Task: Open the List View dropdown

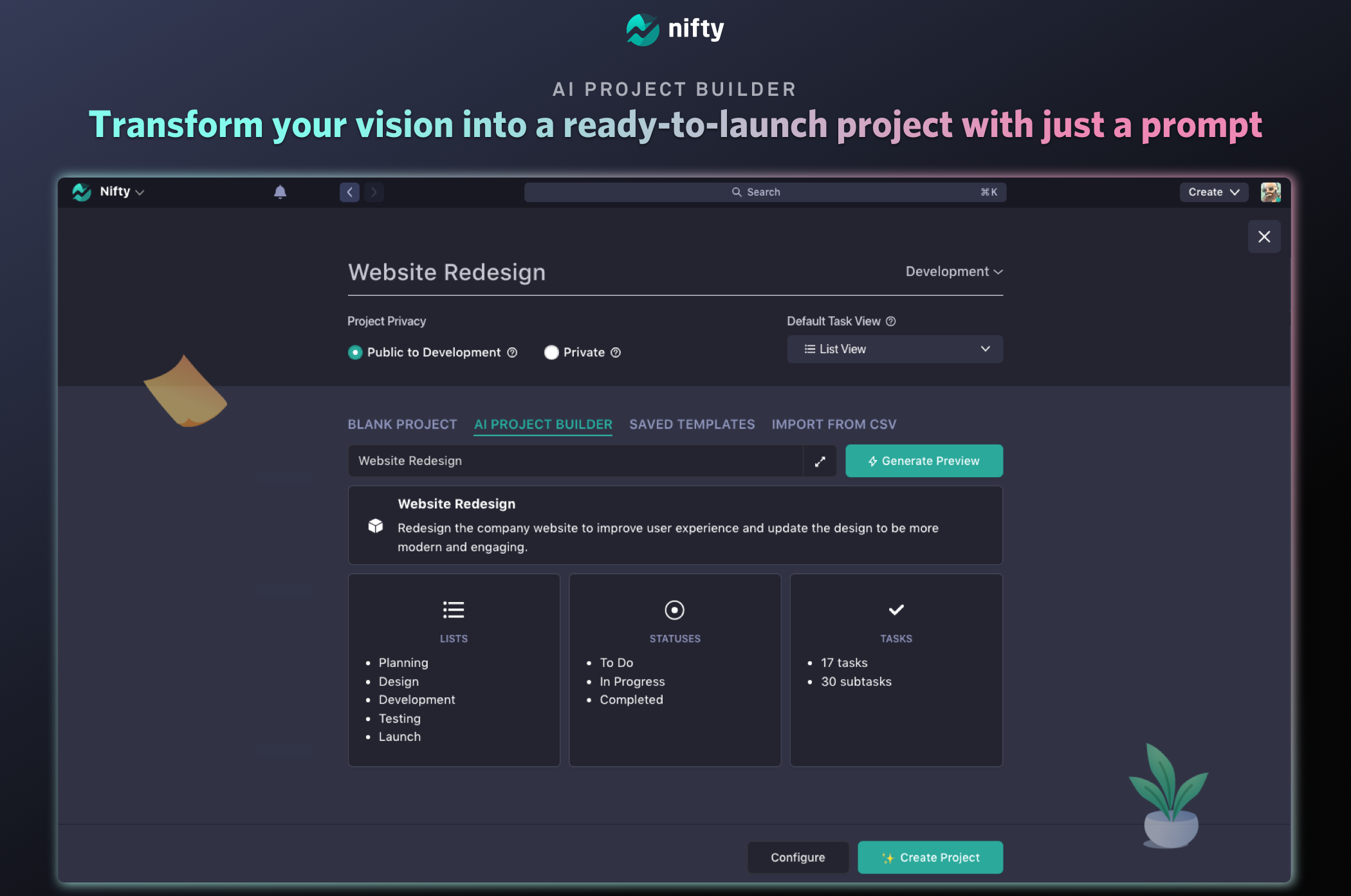Action: [895, 349]
